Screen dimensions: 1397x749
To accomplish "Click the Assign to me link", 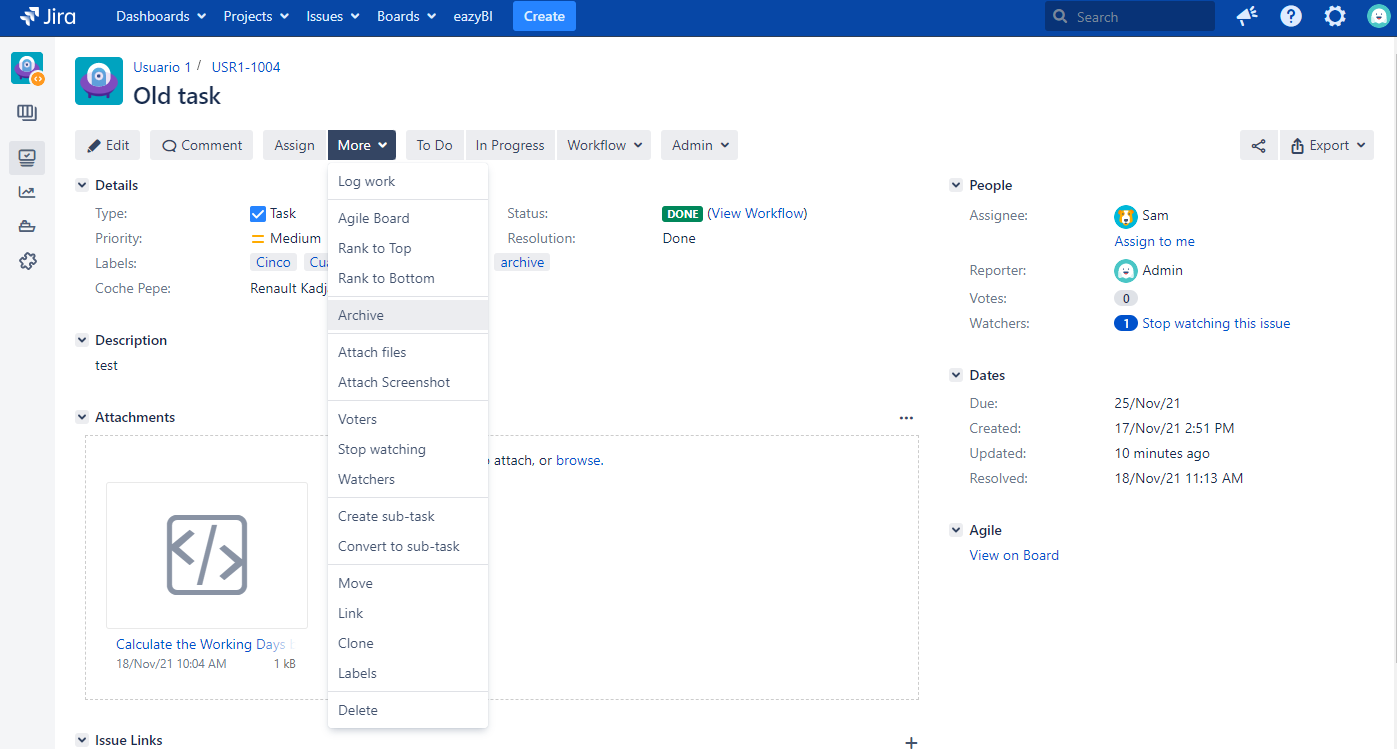I will (x=1154, y=240).
